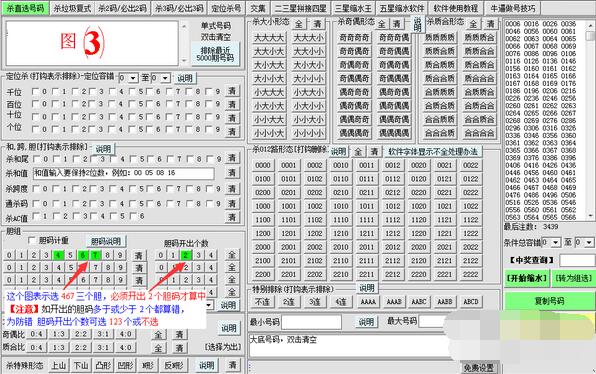Click the 大底号码 text area

349,345
